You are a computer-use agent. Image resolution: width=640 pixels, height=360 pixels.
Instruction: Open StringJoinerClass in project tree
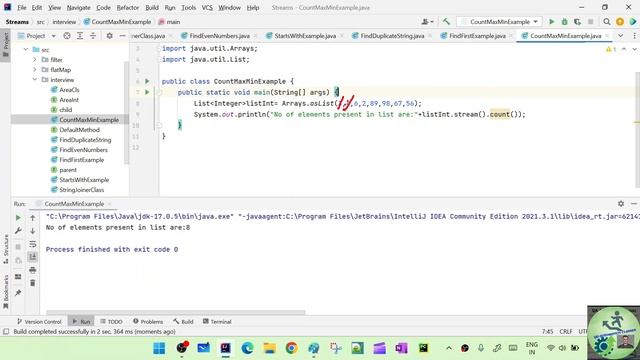pos(82,190)
